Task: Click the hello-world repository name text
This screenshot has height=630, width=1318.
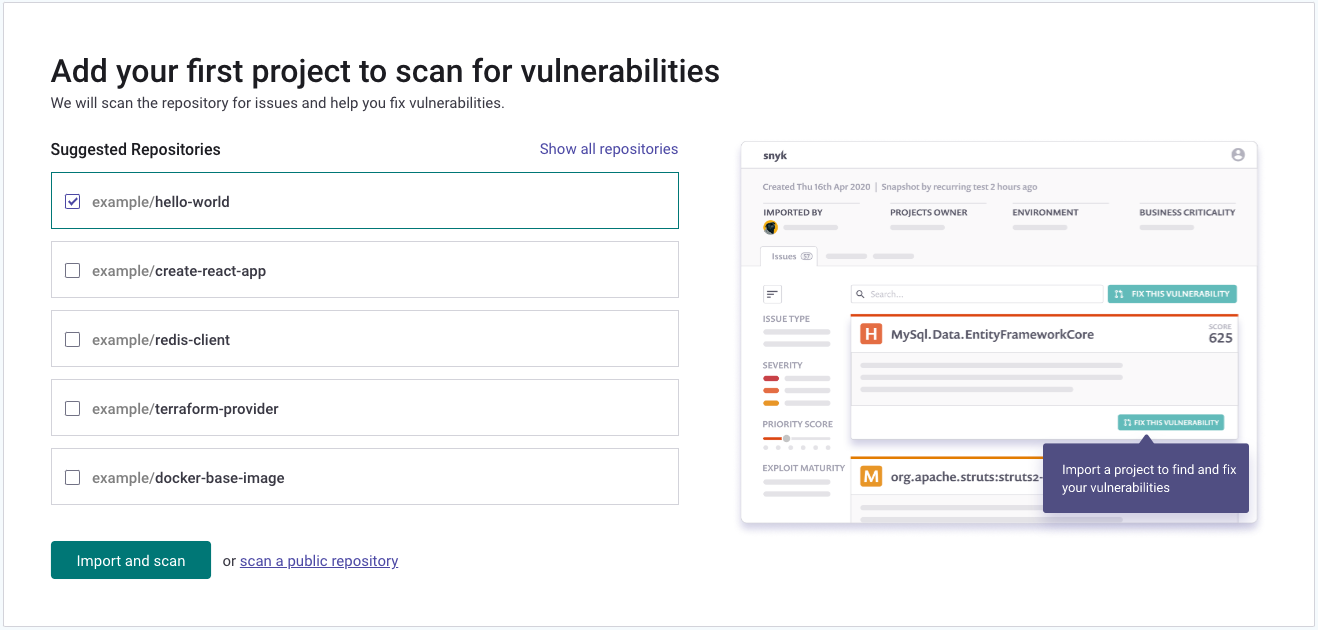Action: click(192, 202)
